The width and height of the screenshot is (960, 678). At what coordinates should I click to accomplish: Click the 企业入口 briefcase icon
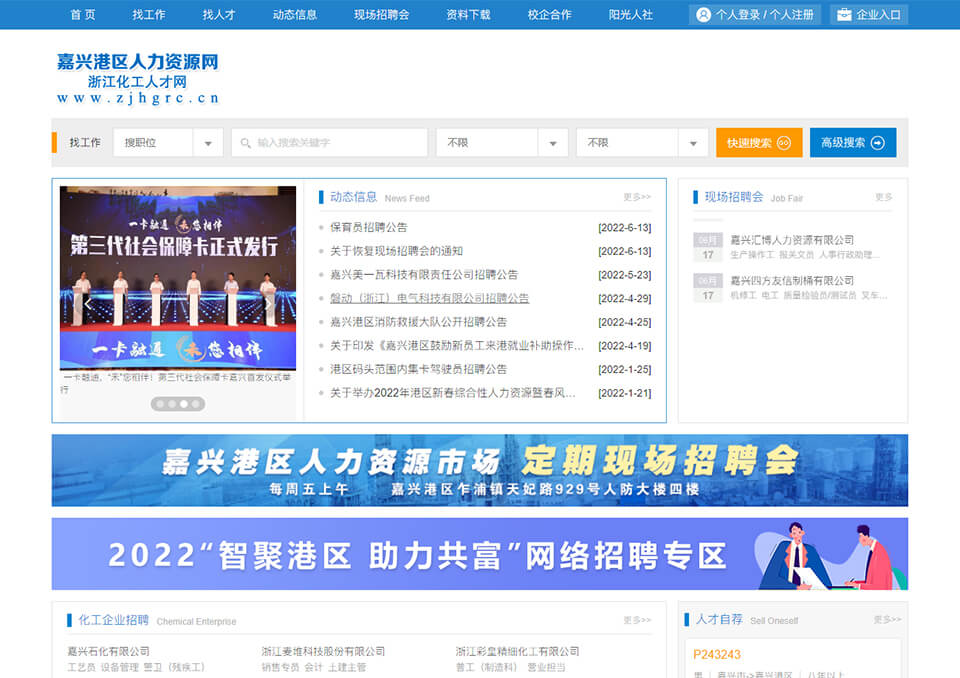[845, 15]
